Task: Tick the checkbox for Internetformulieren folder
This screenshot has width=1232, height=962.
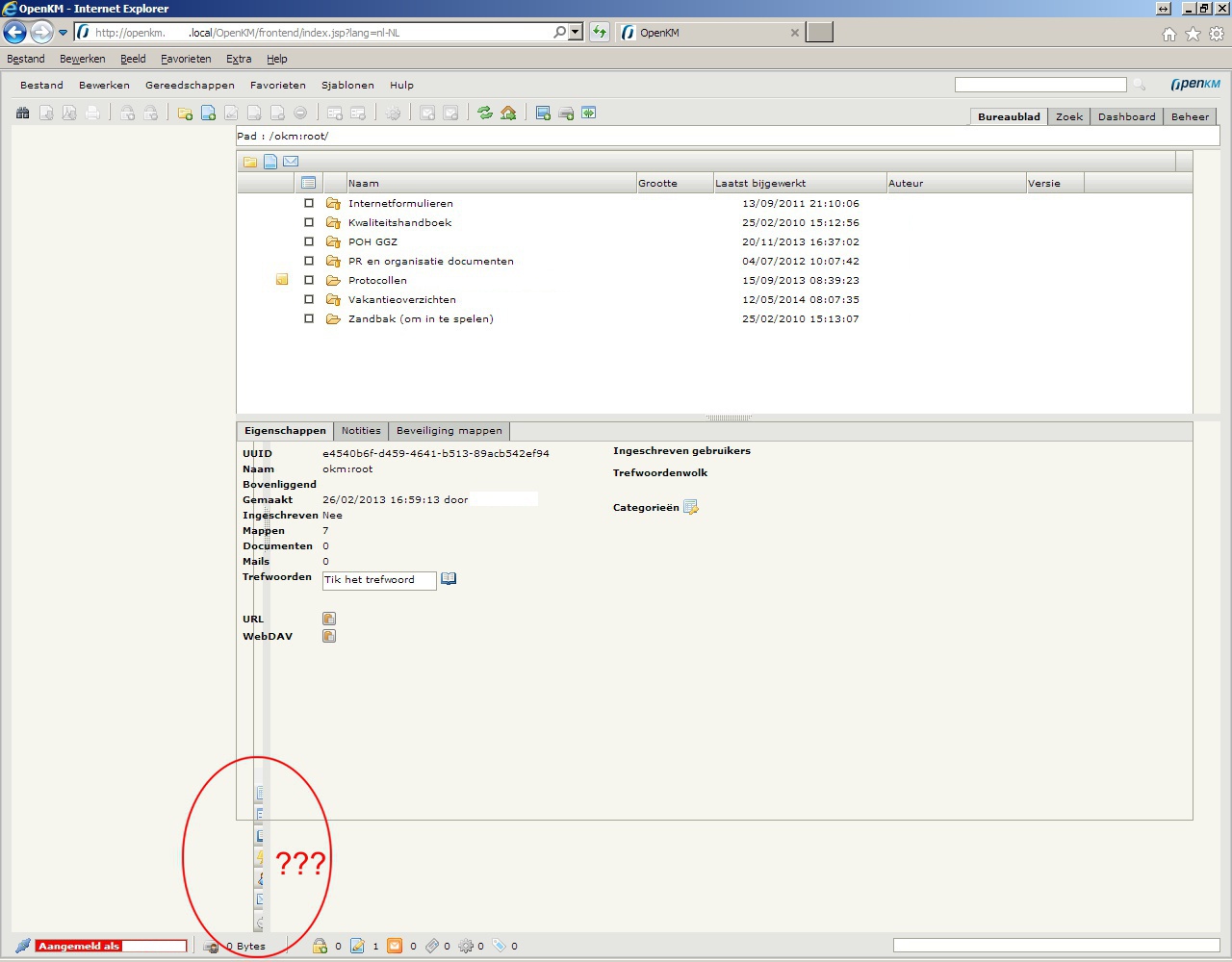Action: click(309, 203)
